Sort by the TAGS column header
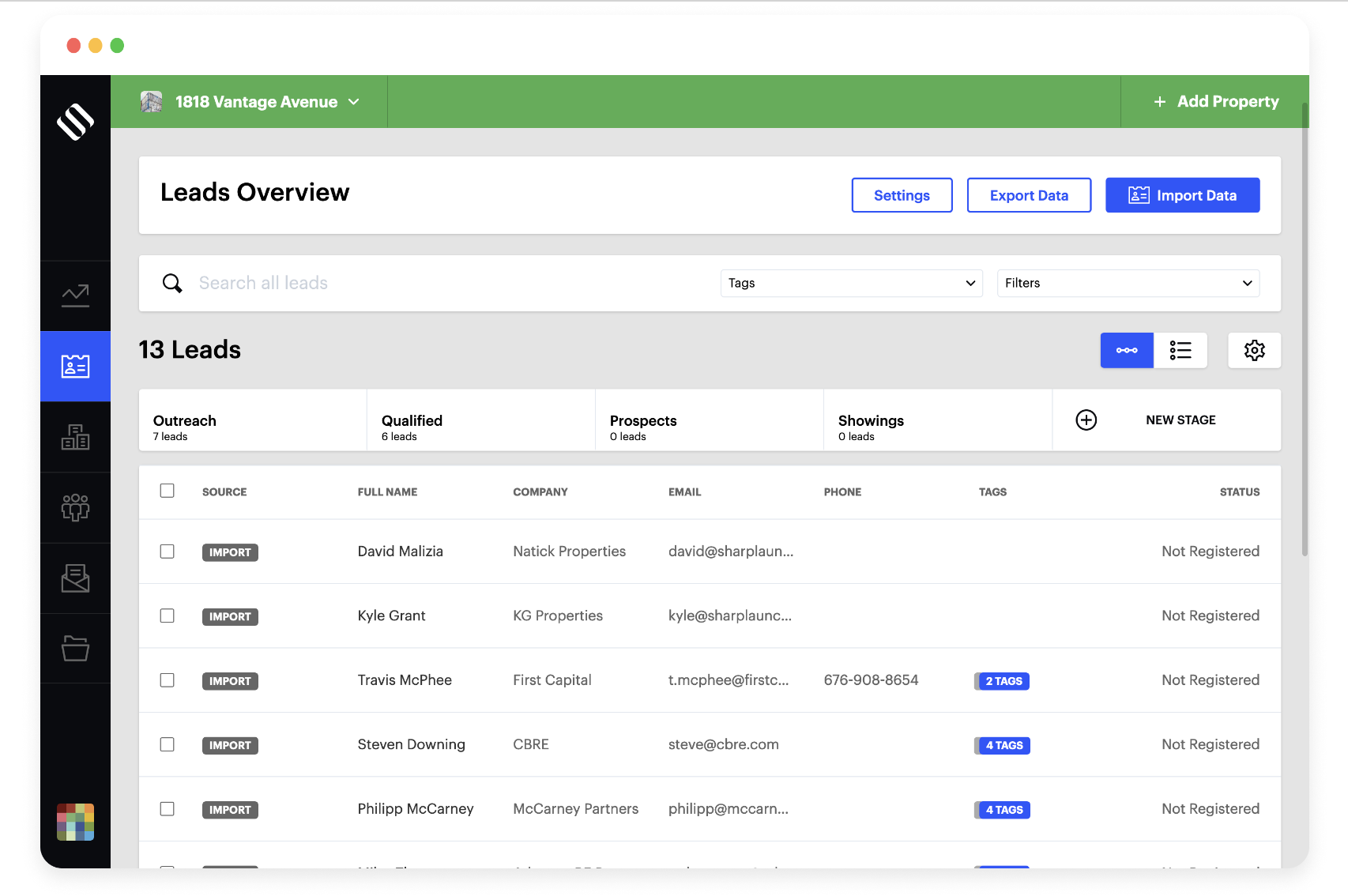Image resolution: width=1348 pixels, height=896 pixels. point(992,491)
